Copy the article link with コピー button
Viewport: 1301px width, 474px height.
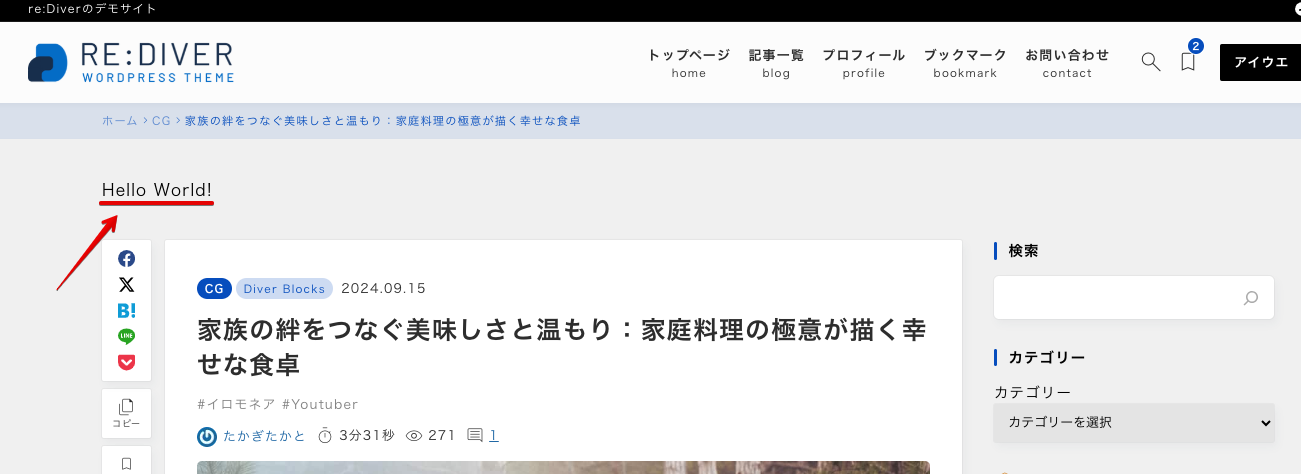pyautogui.click(x=127, y=414)
